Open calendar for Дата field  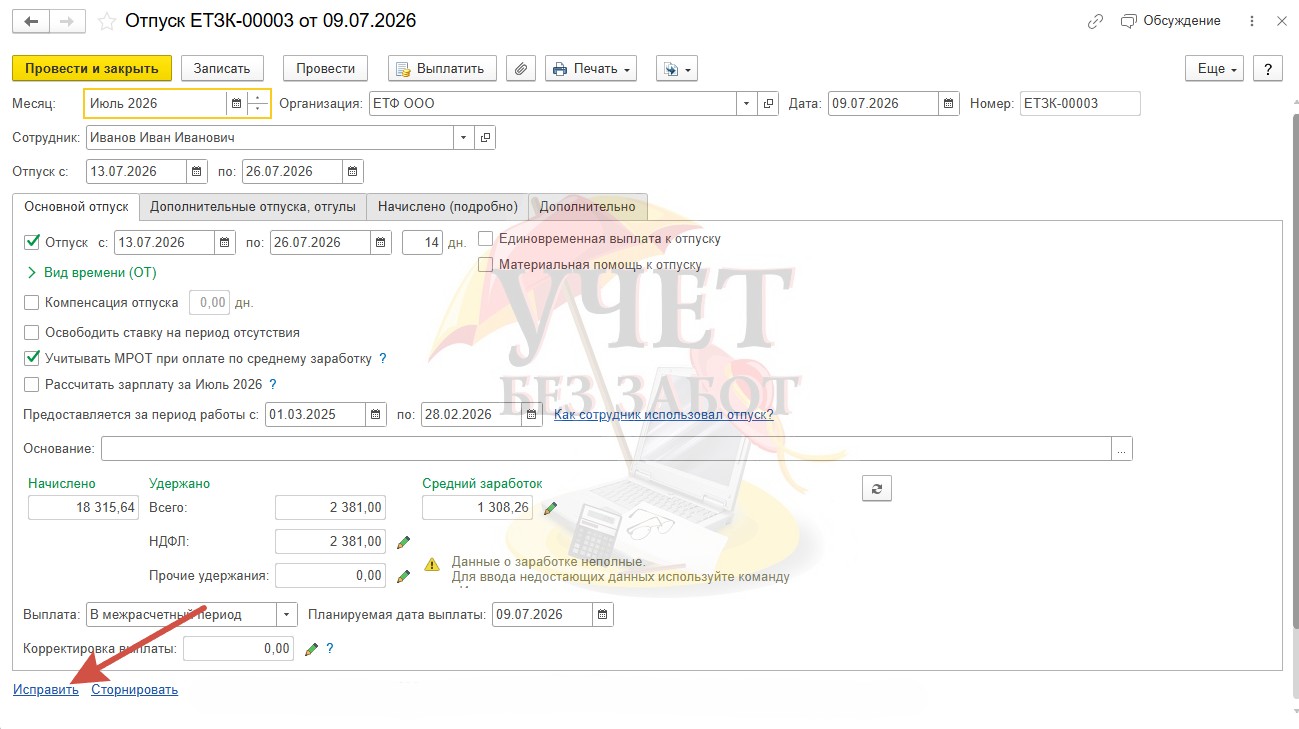949,103
